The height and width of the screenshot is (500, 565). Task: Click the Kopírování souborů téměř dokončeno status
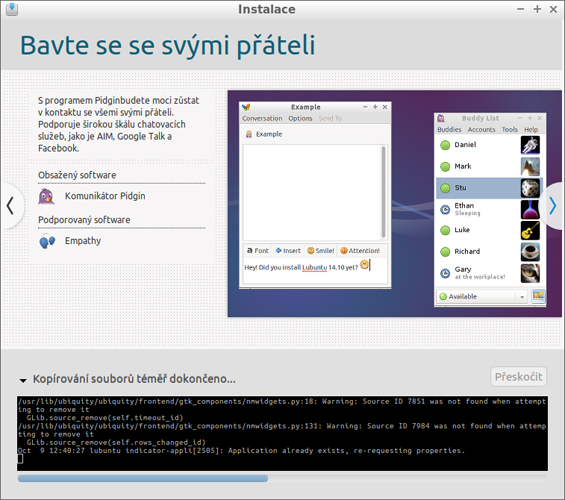[134, 379]
